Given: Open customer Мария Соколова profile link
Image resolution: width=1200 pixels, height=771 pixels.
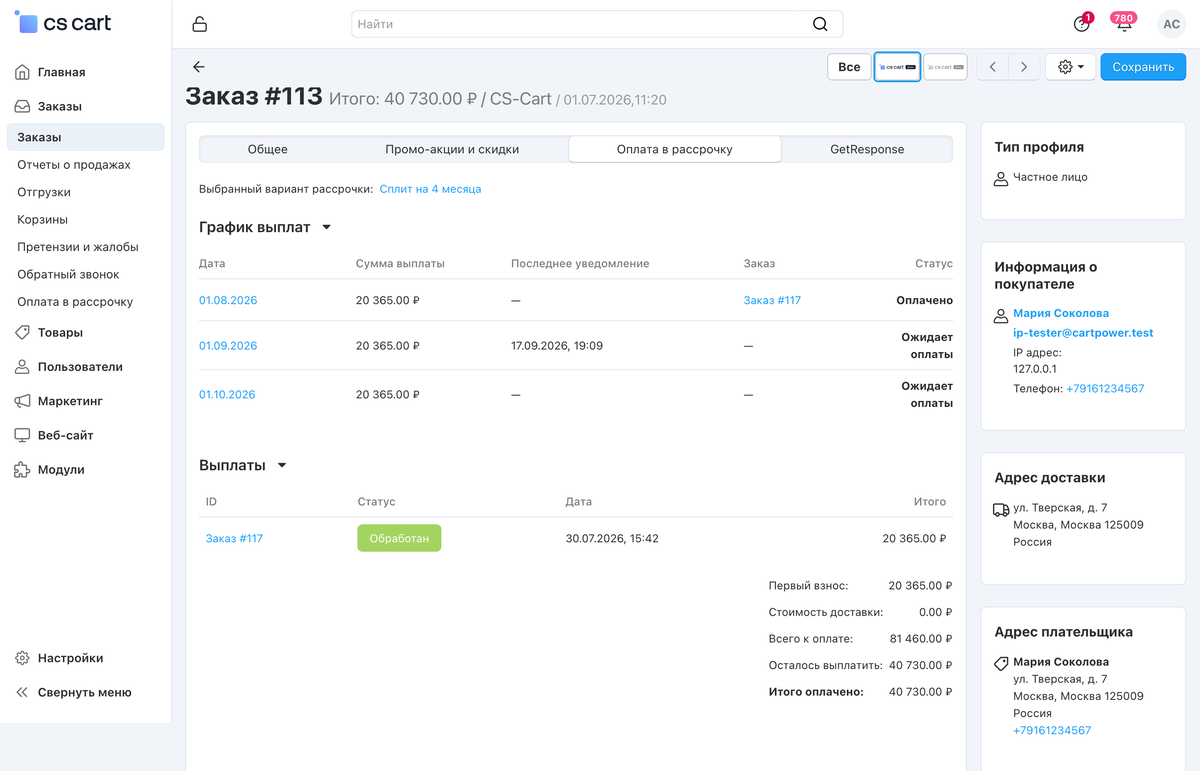Looking at the screenshot, I should tap(1061, 313).
